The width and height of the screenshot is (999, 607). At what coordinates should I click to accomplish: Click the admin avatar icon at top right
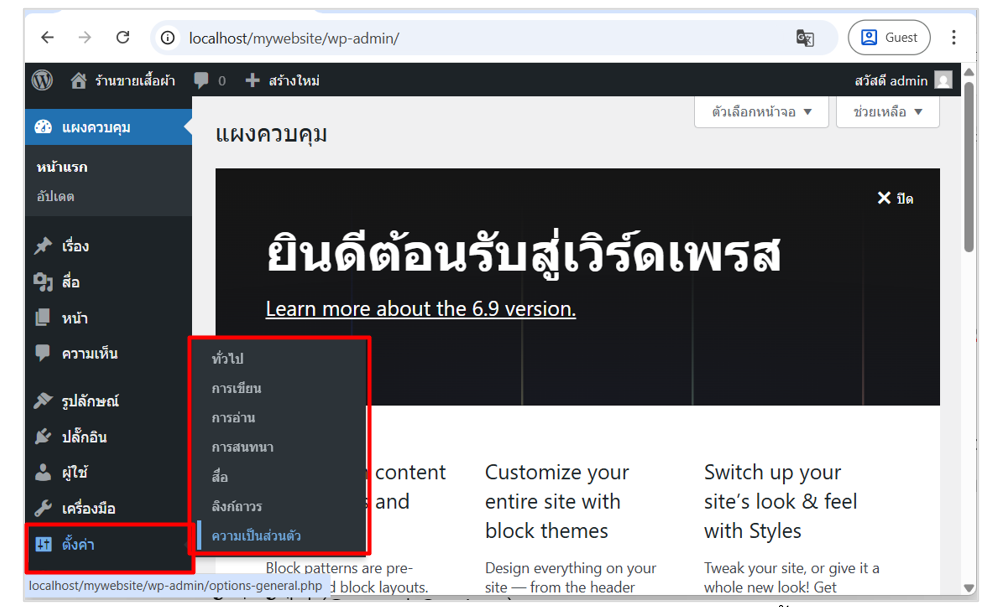coord(943,81)
